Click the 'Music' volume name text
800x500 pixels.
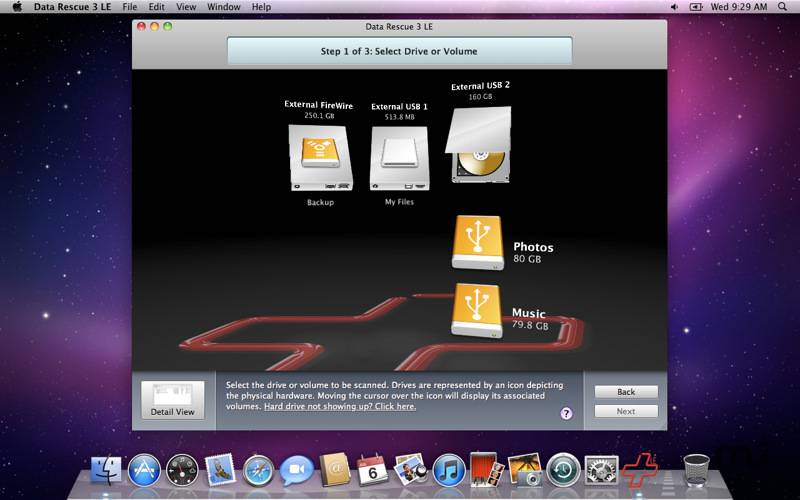pyautogui.click(x=529, y=313)
